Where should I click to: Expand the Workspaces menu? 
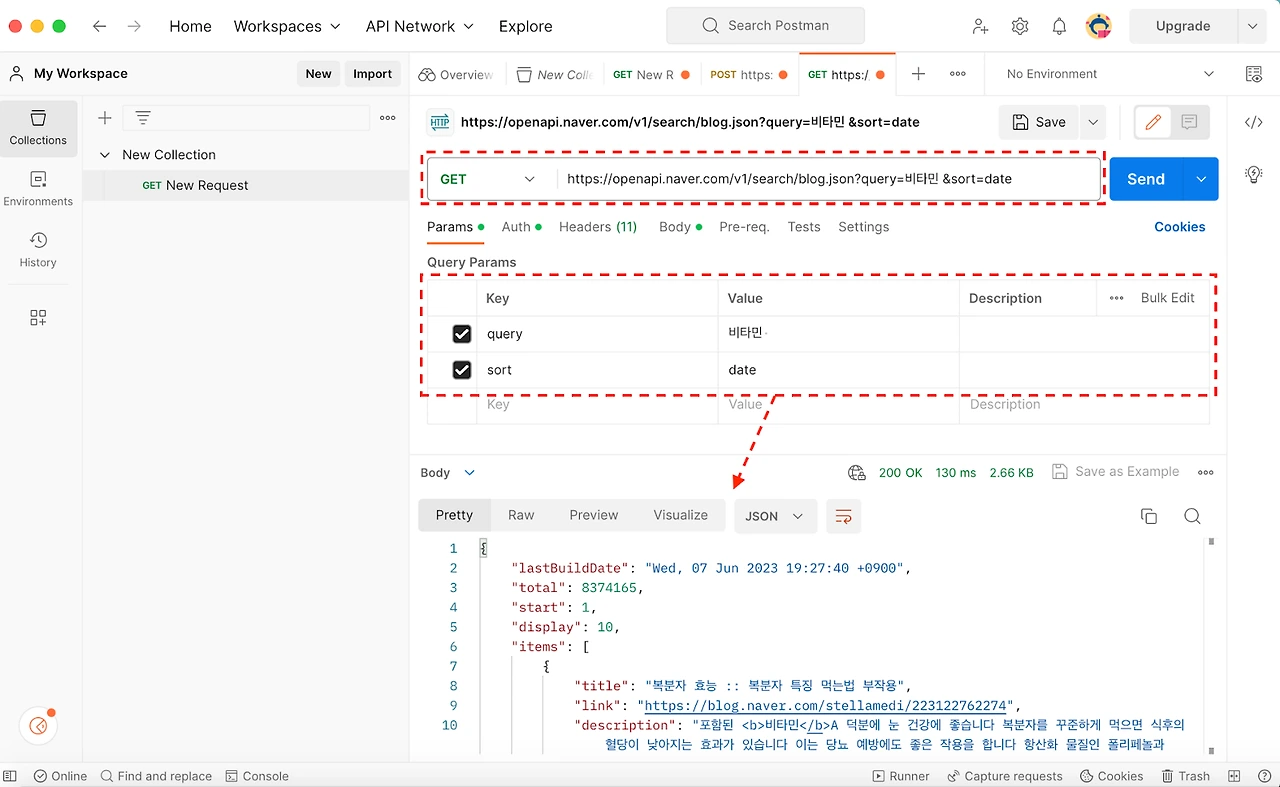(287, 26)
